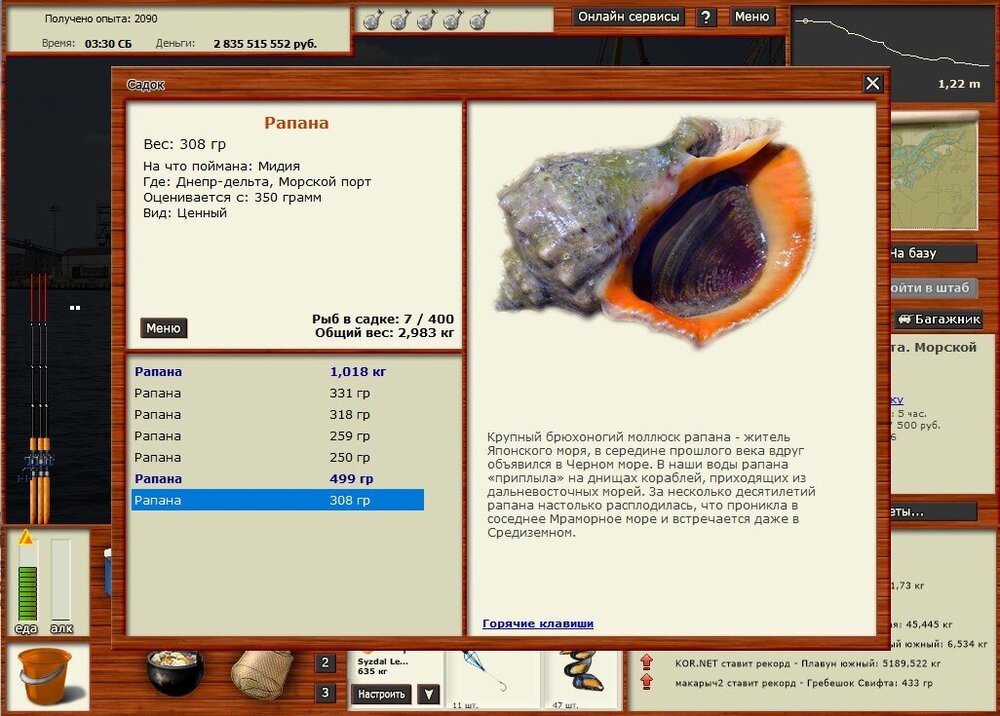Select the 499 гр Рапана entry
The image size is (1000, 716).
click(x=277, y=479)
